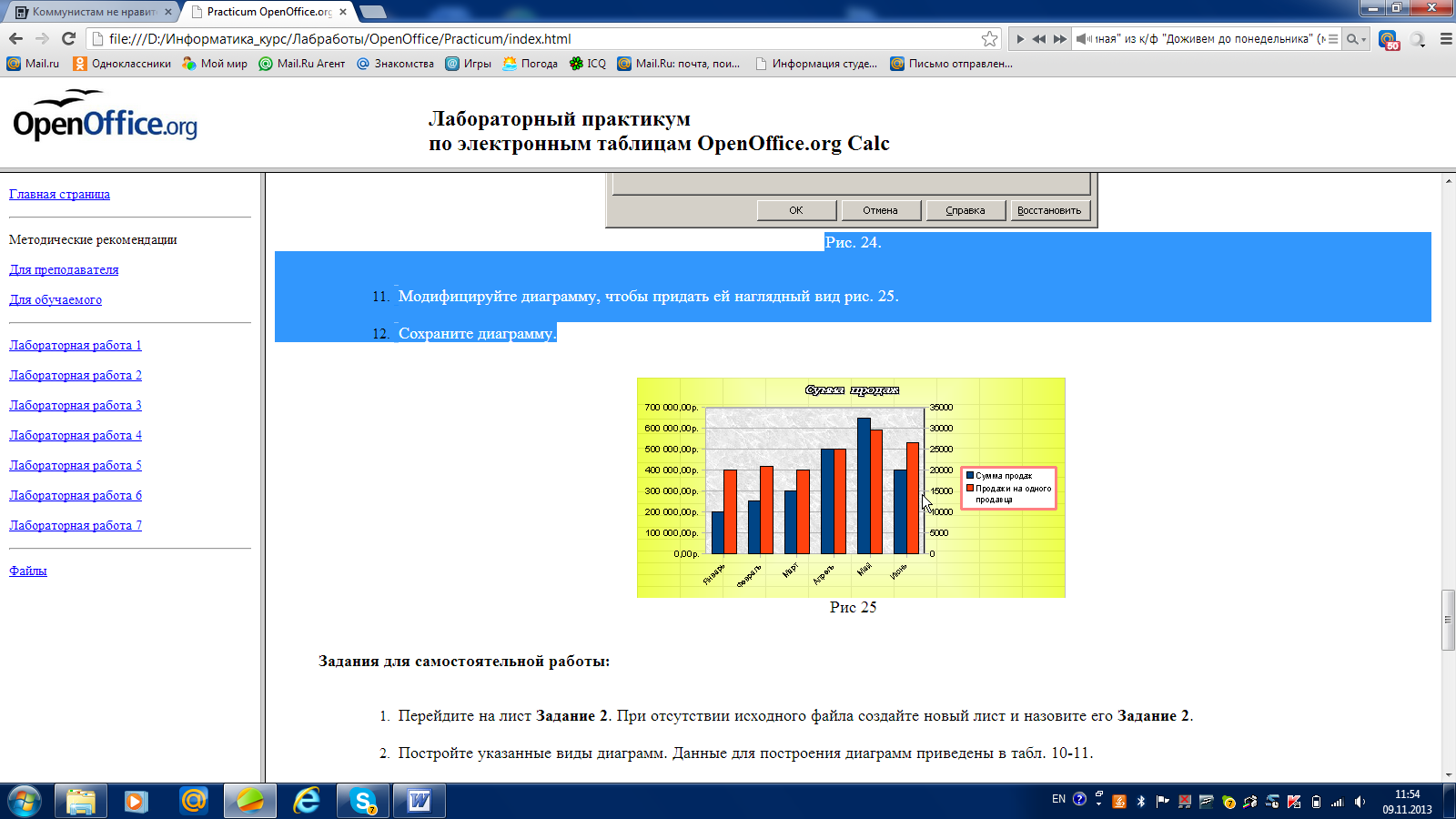Viewport: 1456px width, 819px height.
Task: Open the Мой мир bookmark
Action: 215,64
